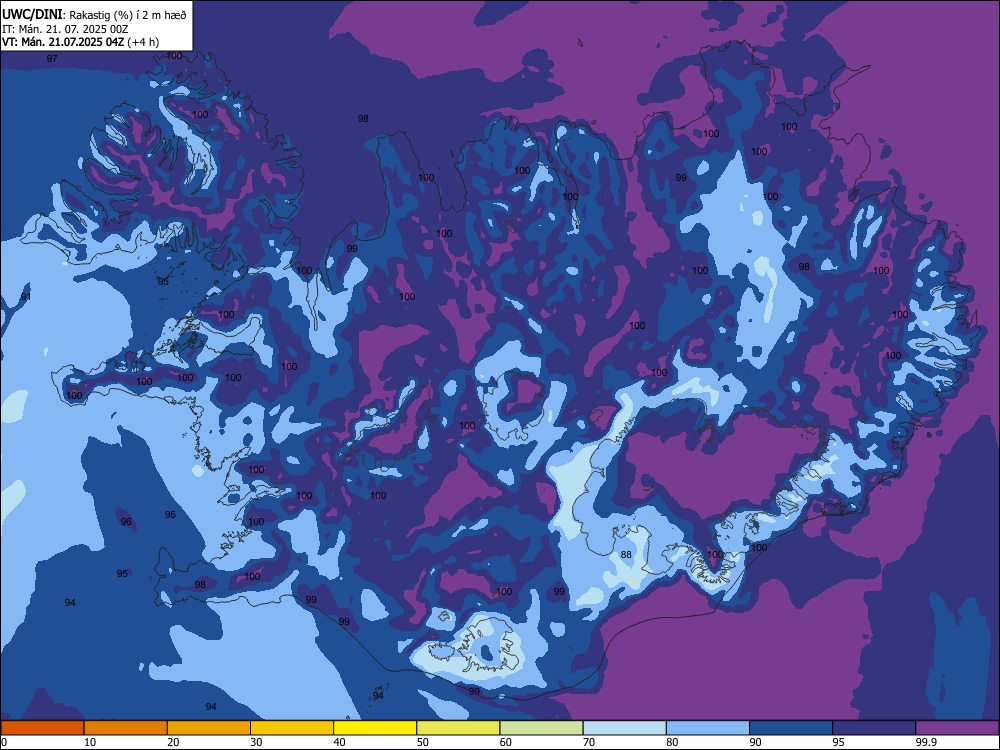1000x750 pixels.
Task: Click the '97' humidity value on the map
Action: pyautogui.click(x=52, y=59)
